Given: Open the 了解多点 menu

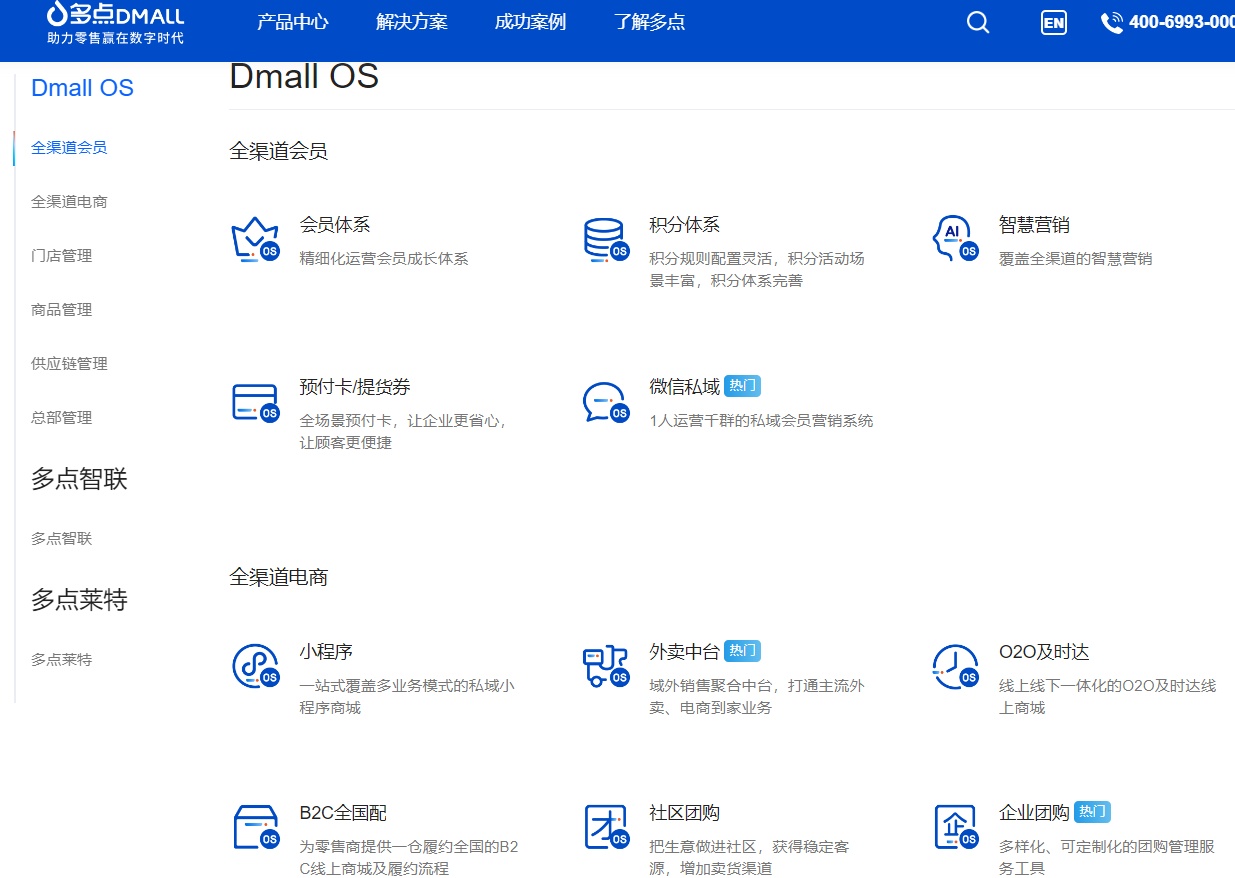Looking at the screenshot, I should click(649, 22).
